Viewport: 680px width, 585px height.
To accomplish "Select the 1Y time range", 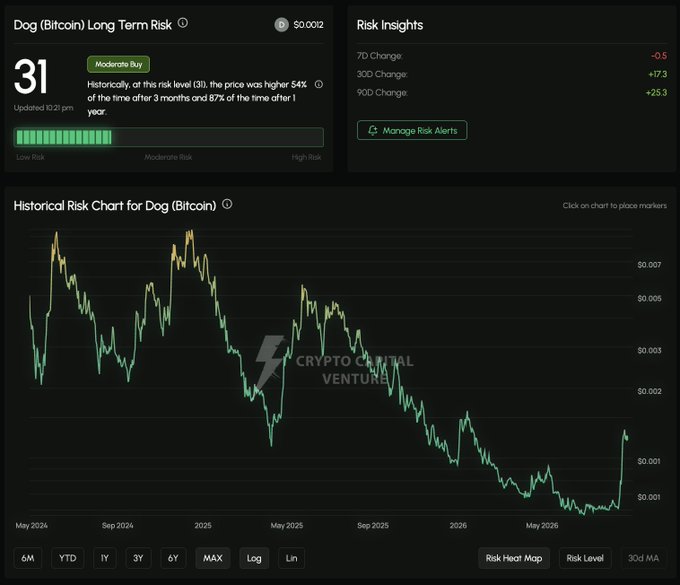I will tap(105, 558).
